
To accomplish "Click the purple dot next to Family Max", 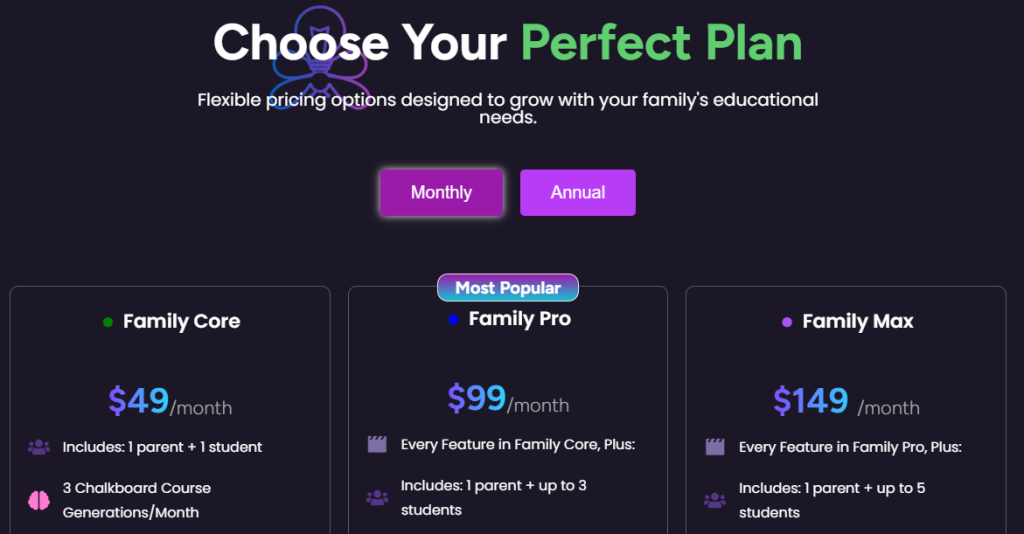I will coord(787,322).
